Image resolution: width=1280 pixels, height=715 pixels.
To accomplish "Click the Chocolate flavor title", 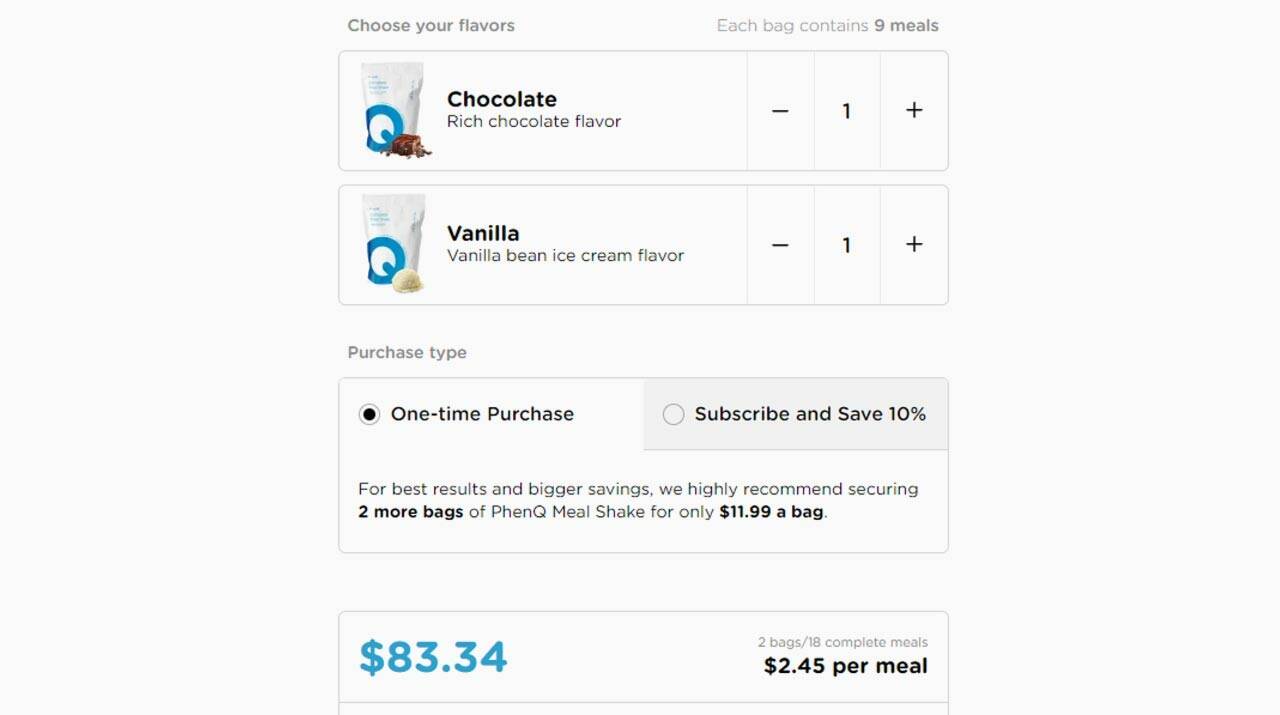I will pyautogui.click(x=502, y=99).
